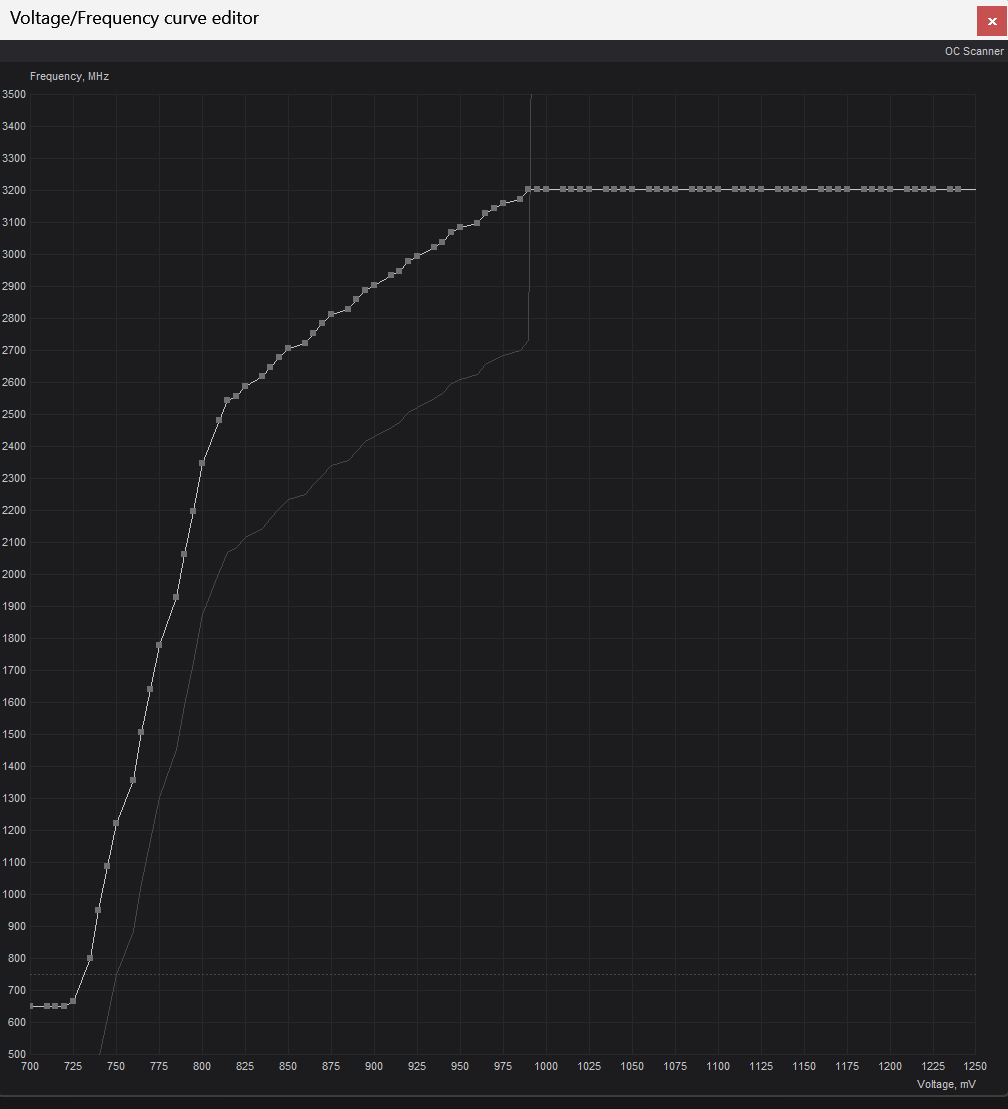Select the curve point at 750 mV near 1225 MHz
Image resolution: width=1008 pixels, height=1109 pixels.
[116, 823]
